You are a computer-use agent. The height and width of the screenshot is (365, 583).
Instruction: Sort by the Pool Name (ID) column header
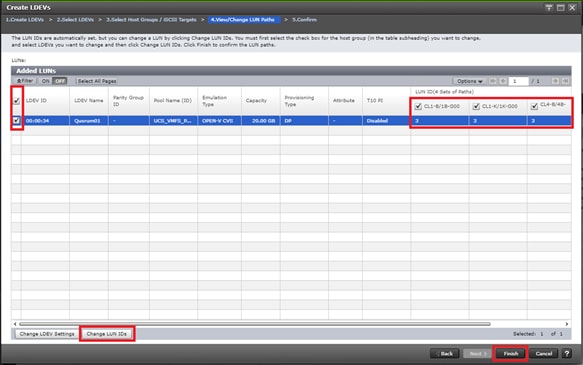click(x=173, y=101)
